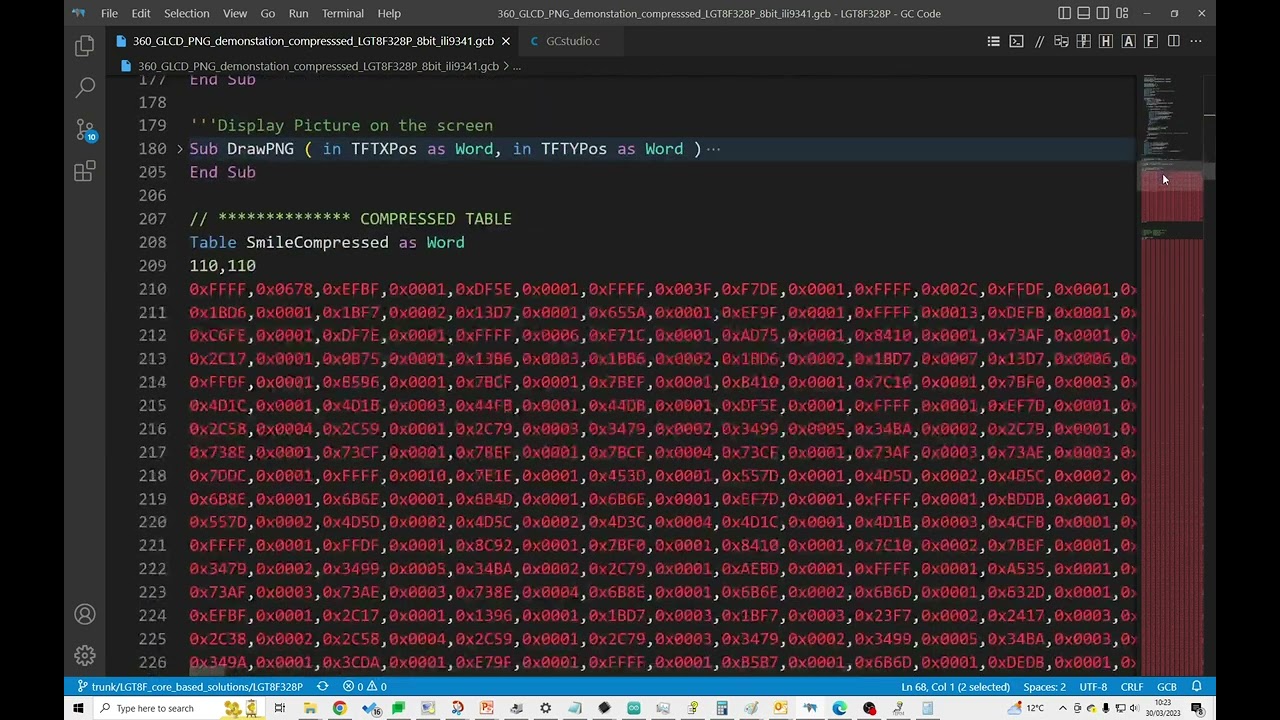
Task: Click the F icon in editor toolbar
Action: pyautogui.click(x=1150, y=41)
